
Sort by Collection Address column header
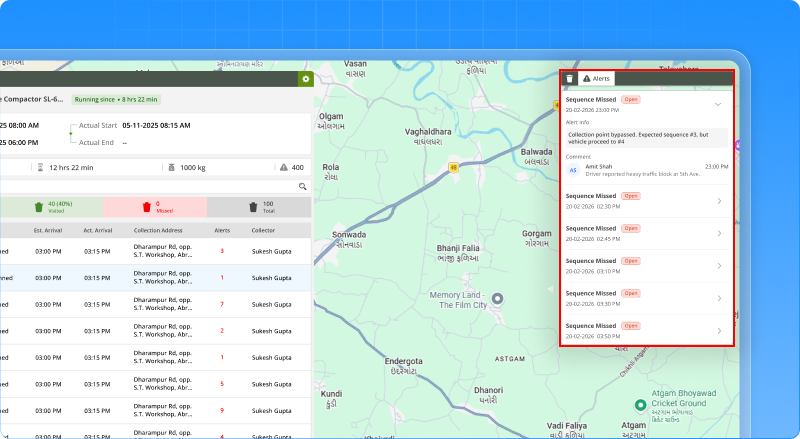coord(157,231)
